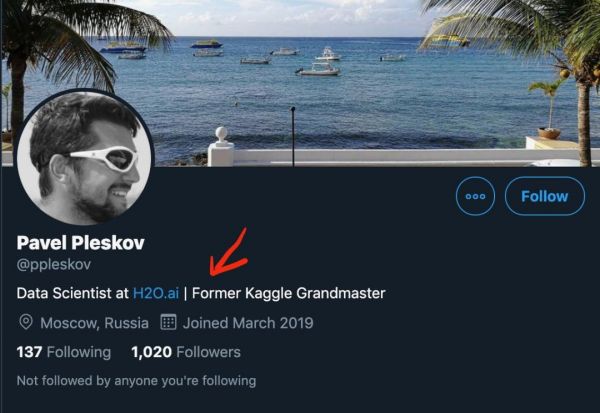Click "Not followed by anyone you're following"

click(136, 381)
